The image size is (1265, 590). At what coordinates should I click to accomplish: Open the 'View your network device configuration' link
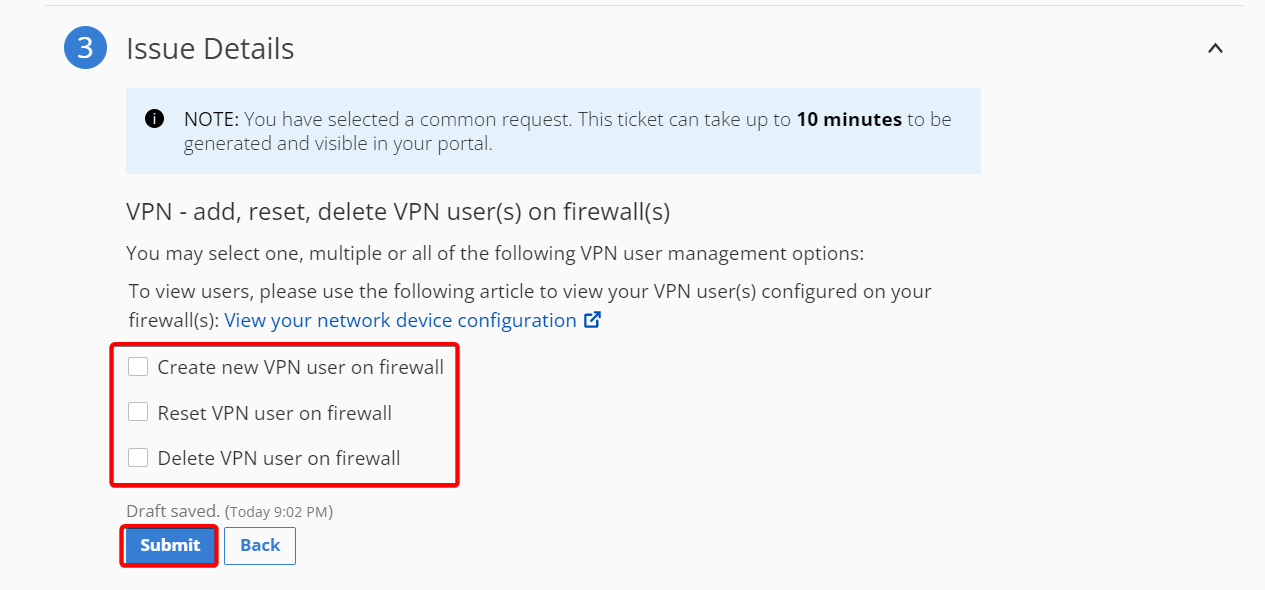point(400,320)
